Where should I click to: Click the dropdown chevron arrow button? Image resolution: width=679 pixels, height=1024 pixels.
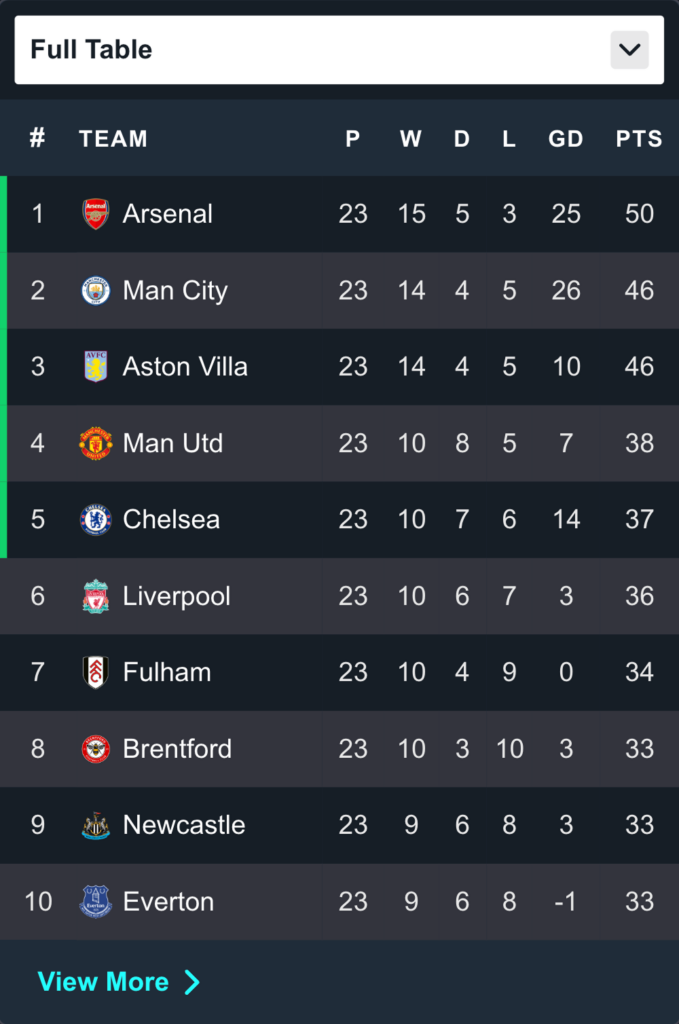click(x=629, y=50)
